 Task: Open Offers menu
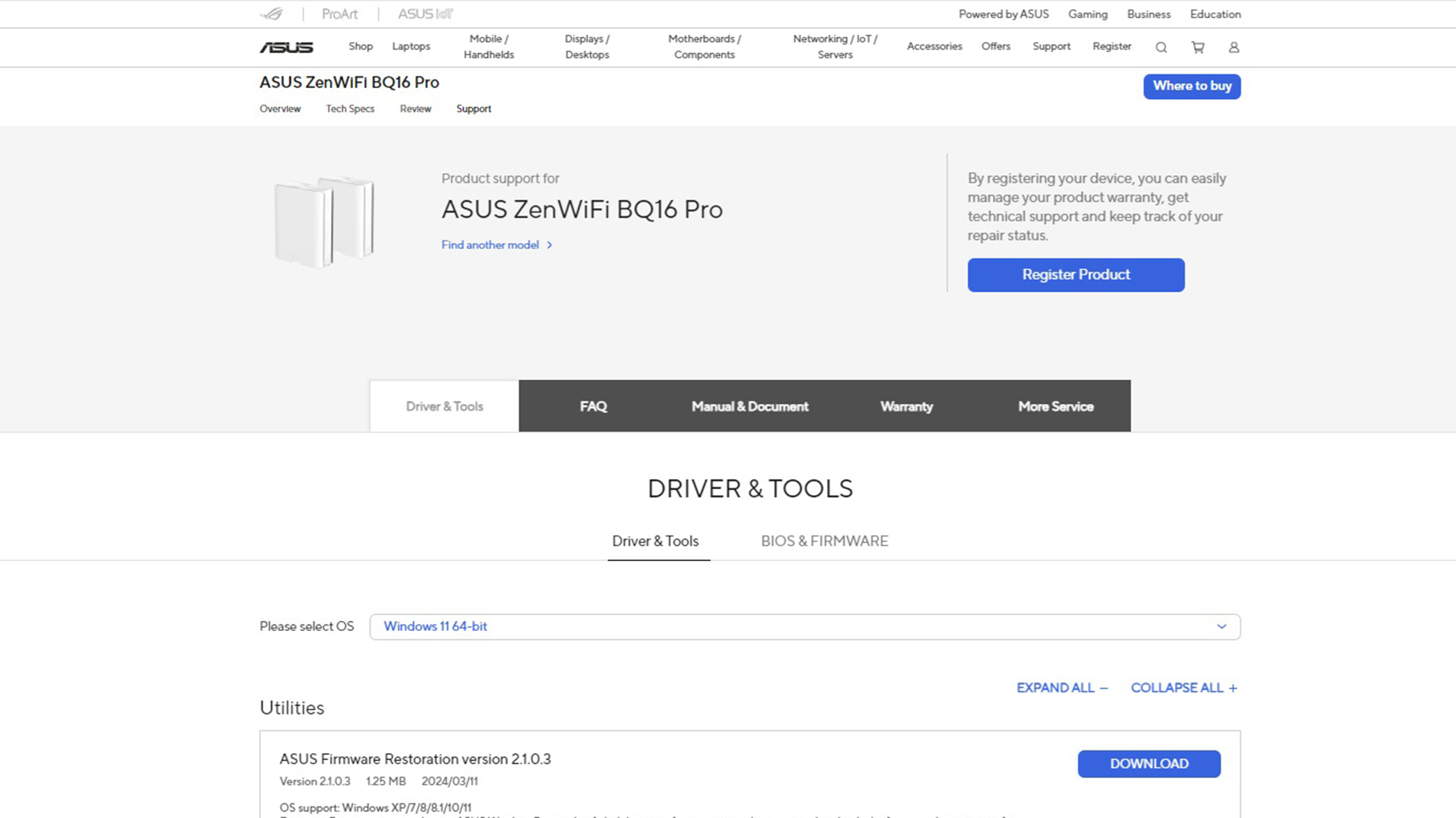(x=995, y=46)
